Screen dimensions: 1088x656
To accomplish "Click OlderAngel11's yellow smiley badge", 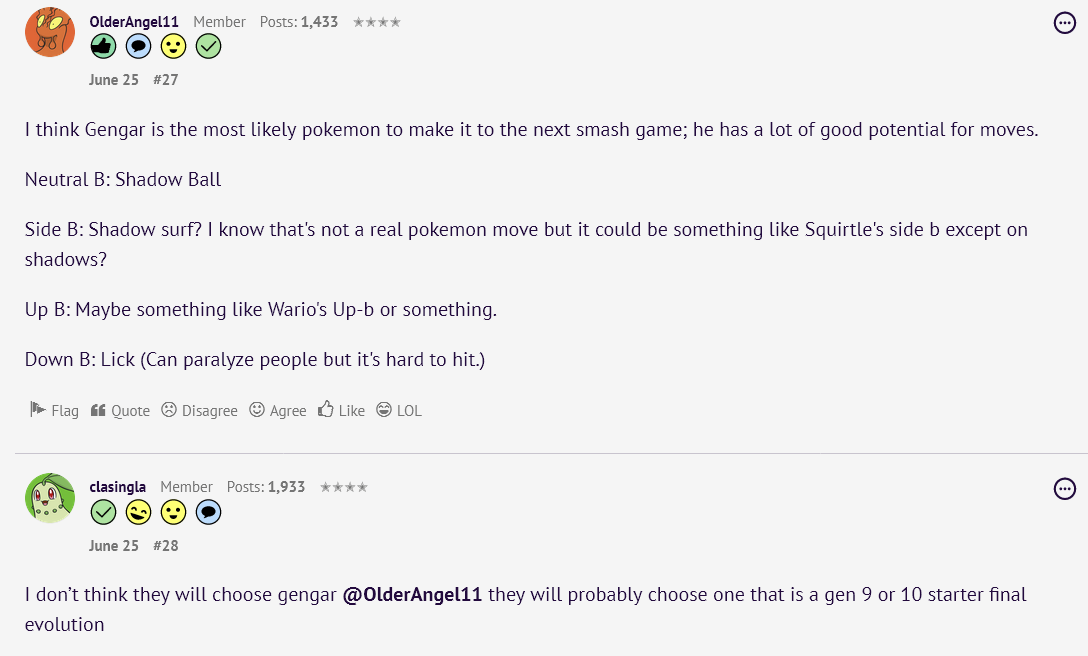I will tap(173, 47).
